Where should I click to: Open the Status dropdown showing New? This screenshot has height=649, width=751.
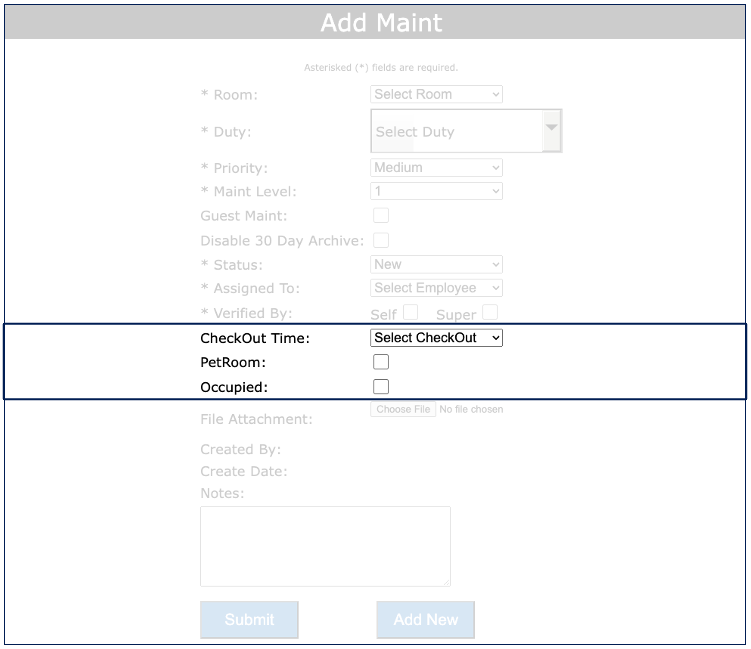click(x=436, y=265)
